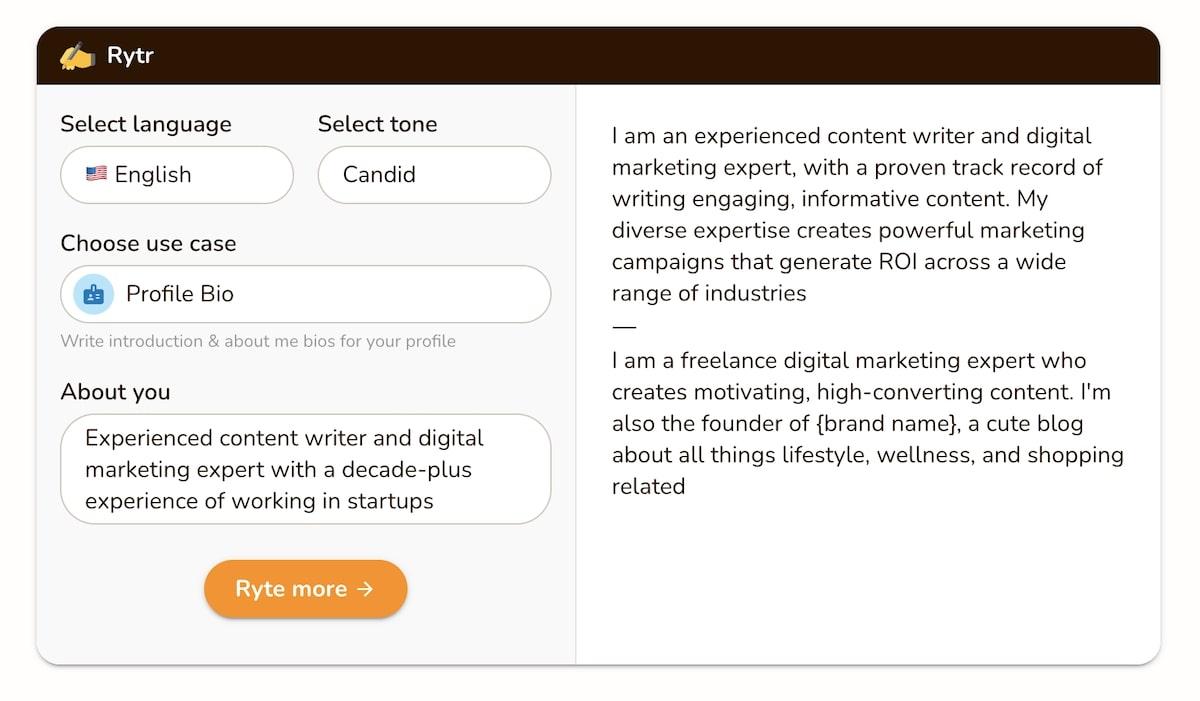Screen dimensions: 1200x701
Task: Click the {brand name} placeholder in output
Action: click(889, 423)
